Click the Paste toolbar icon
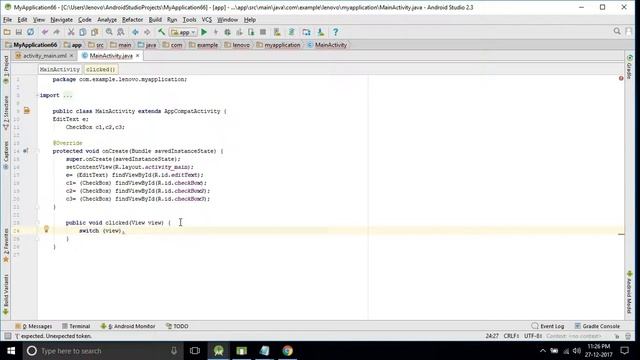The height and width of the screenshot is (360, 640). (95, 32)
